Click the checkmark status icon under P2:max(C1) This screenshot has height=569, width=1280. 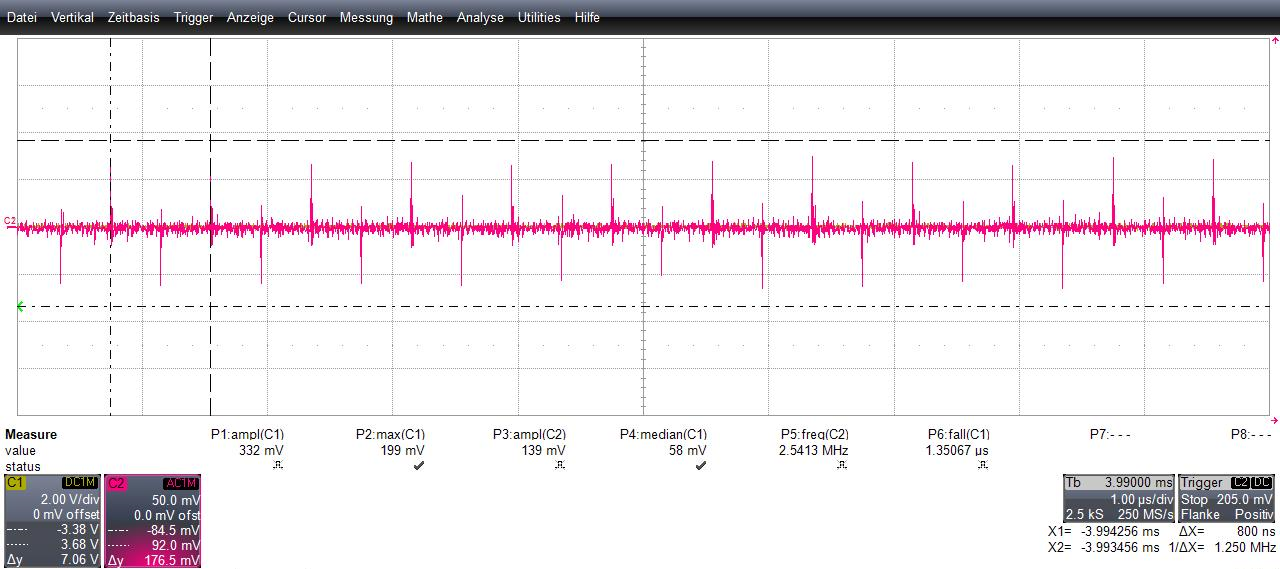(418, 466)
